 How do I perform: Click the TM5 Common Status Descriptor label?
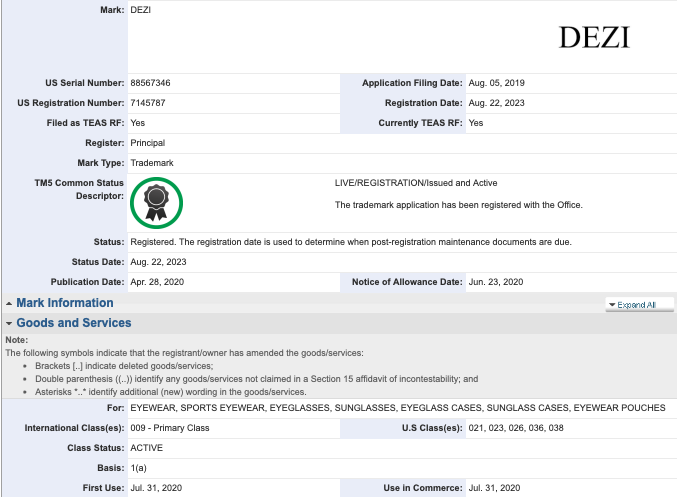(x=79, y=189)
